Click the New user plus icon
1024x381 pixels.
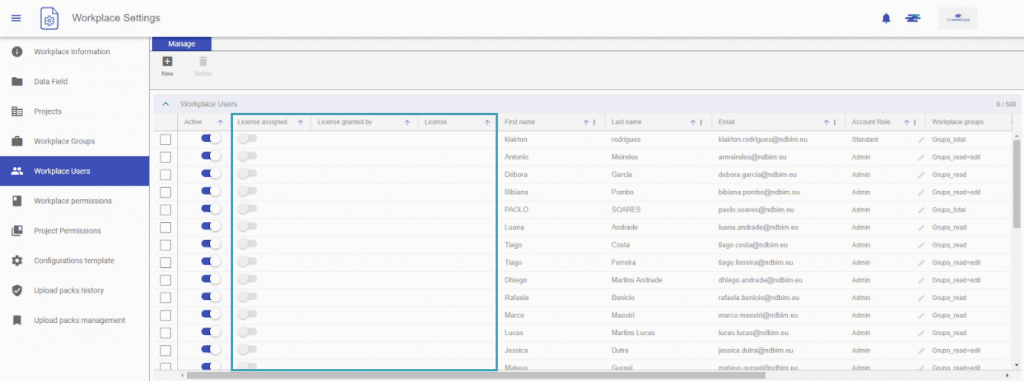[167, 61]
